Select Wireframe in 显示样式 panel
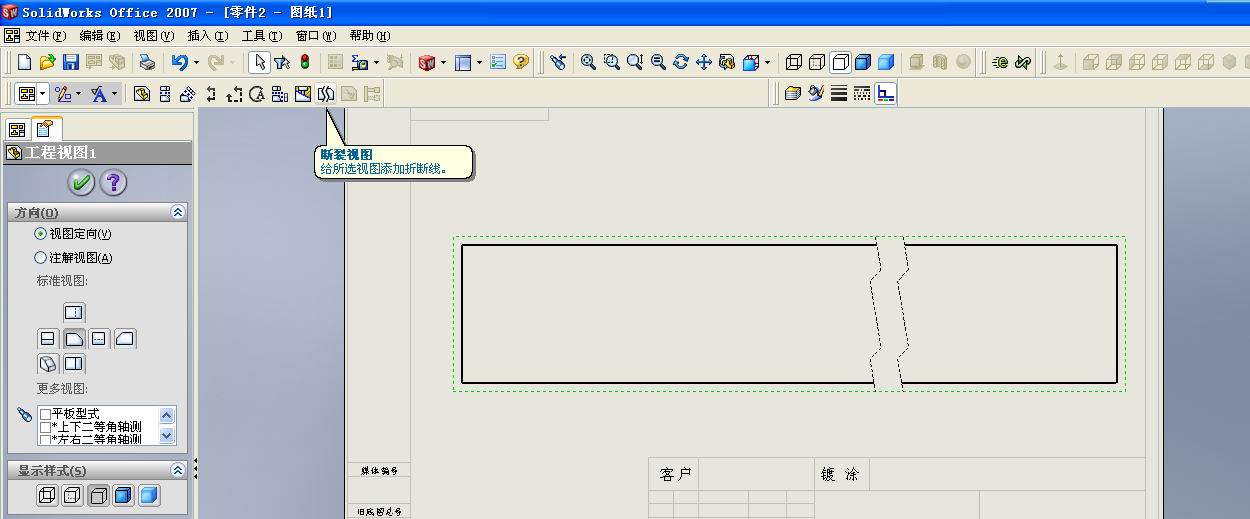The width and height of the screenshot is (1250, 519). point(48,495)
